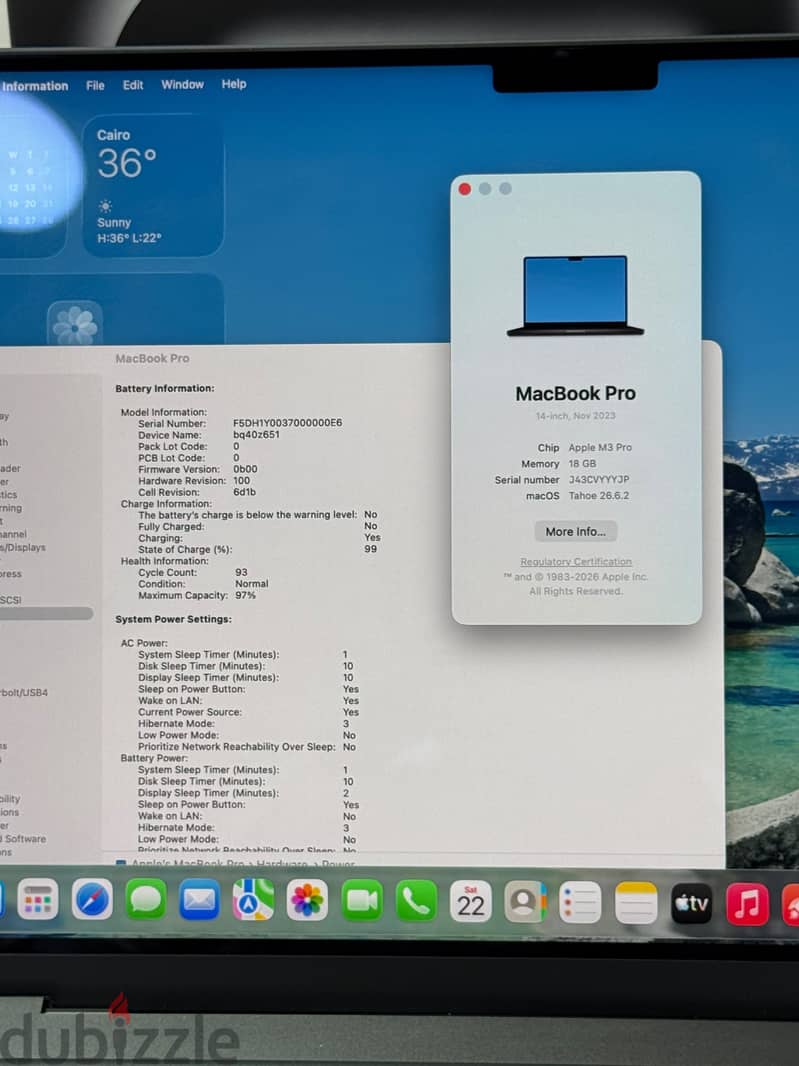Open the Cairo weather widget
This screenshot has width=799, height=1066.
click(x=153, y=185)
